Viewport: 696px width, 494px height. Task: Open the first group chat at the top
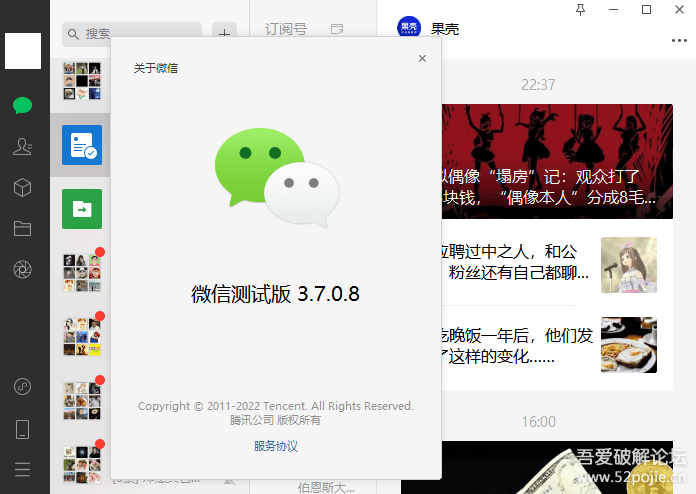82,81
